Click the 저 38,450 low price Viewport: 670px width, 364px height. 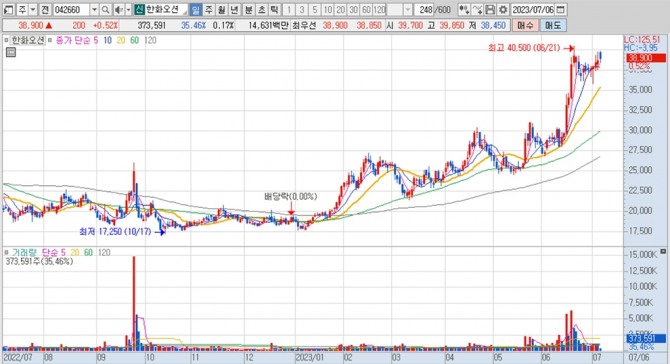487,26
